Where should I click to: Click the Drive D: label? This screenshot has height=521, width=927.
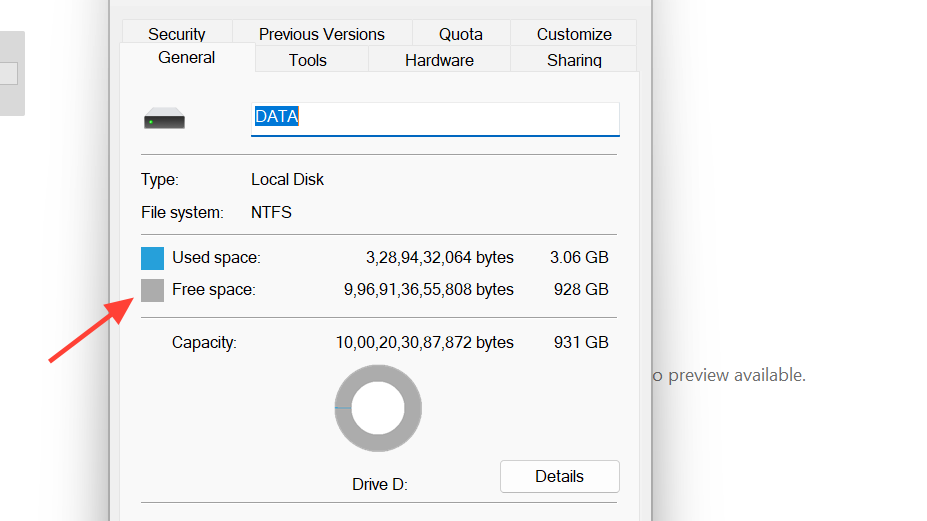(x=380, y=485)
